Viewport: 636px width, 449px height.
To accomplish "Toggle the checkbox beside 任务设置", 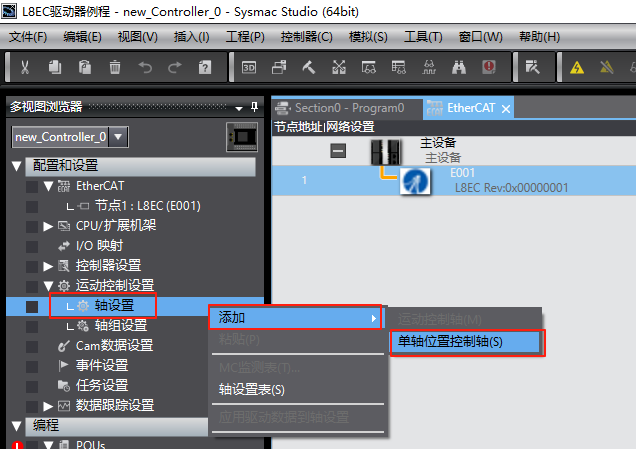I will click(32, 386).
